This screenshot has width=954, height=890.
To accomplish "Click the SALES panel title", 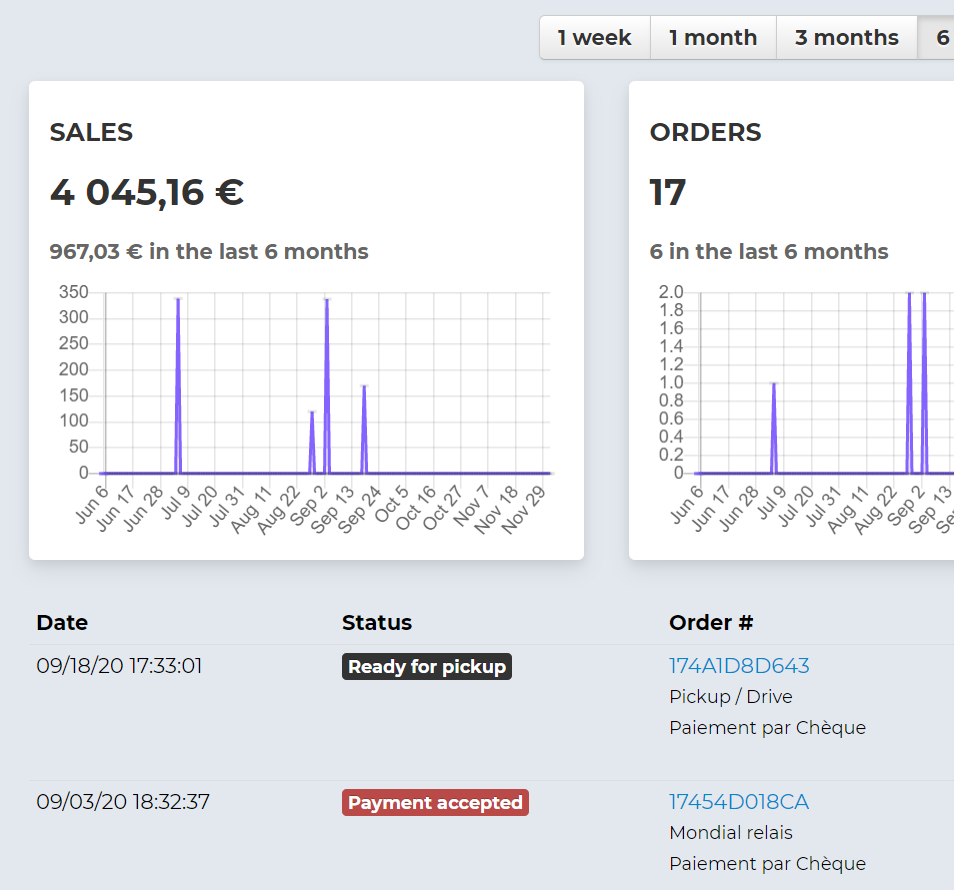I will 91,132.
